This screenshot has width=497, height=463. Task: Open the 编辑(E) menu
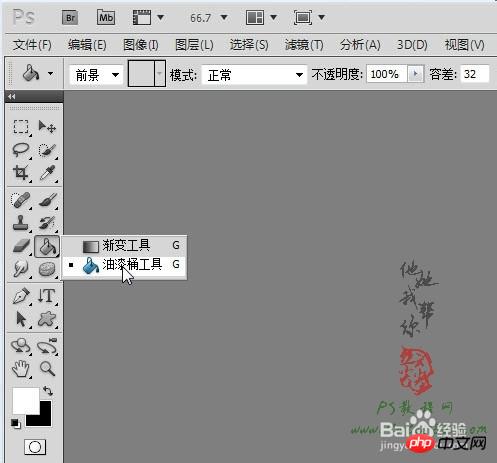[87, 45]
